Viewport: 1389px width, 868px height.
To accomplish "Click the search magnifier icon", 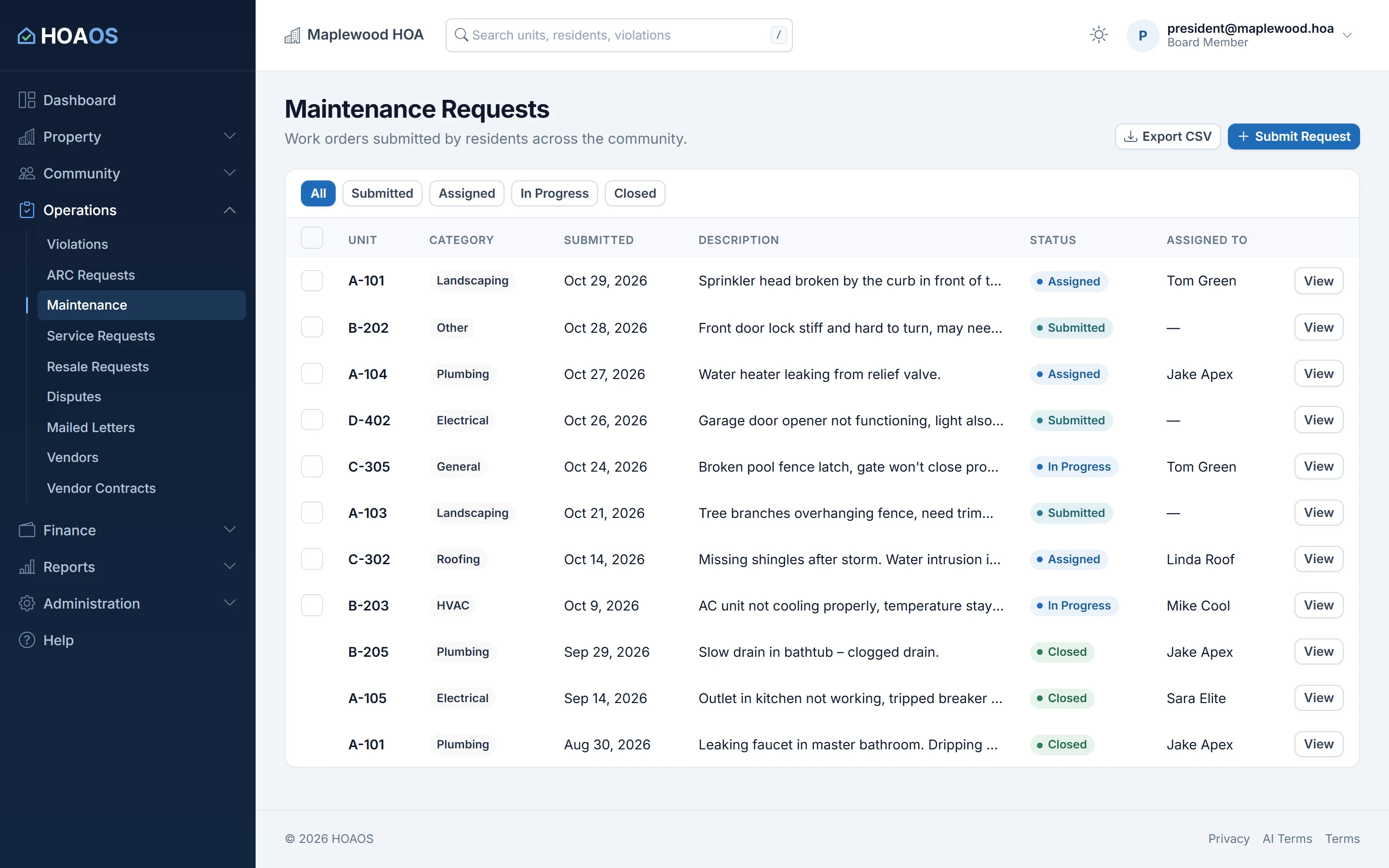I will click(x=461, y=35).
